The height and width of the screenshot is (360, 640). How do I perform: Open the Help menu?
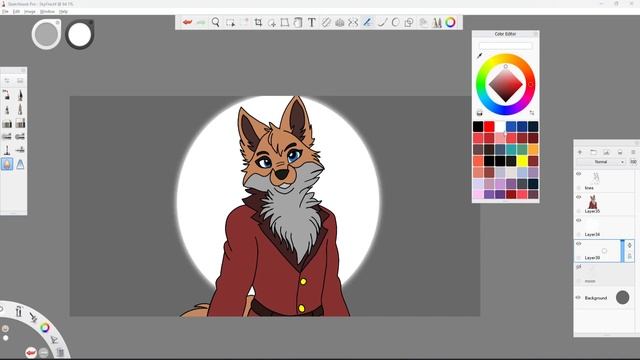point(63,11)
